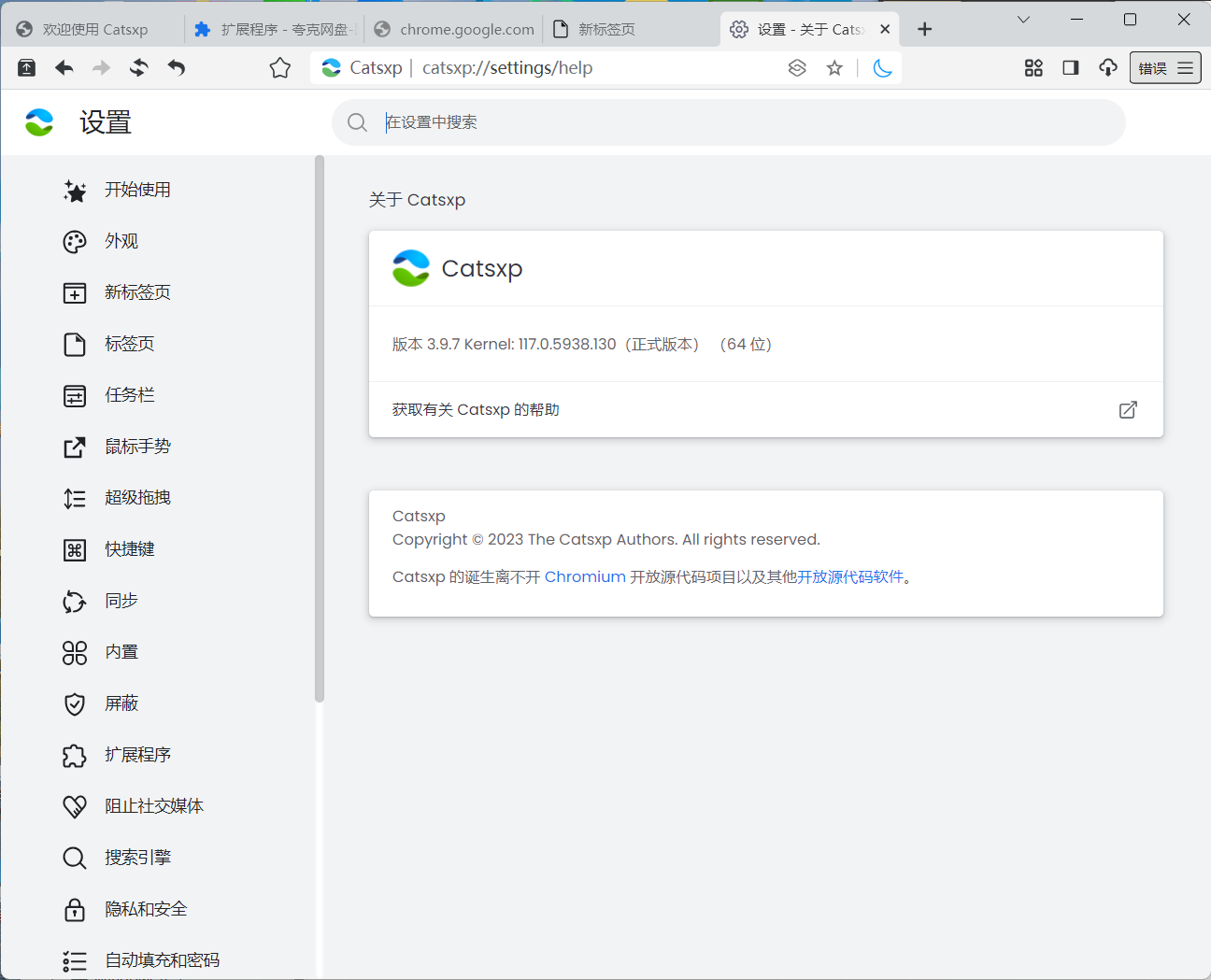Viewport: 1211px width, 980px height.
Task: Click the star outline favorites icon left of the address bar
Action: tap(280, 67)
